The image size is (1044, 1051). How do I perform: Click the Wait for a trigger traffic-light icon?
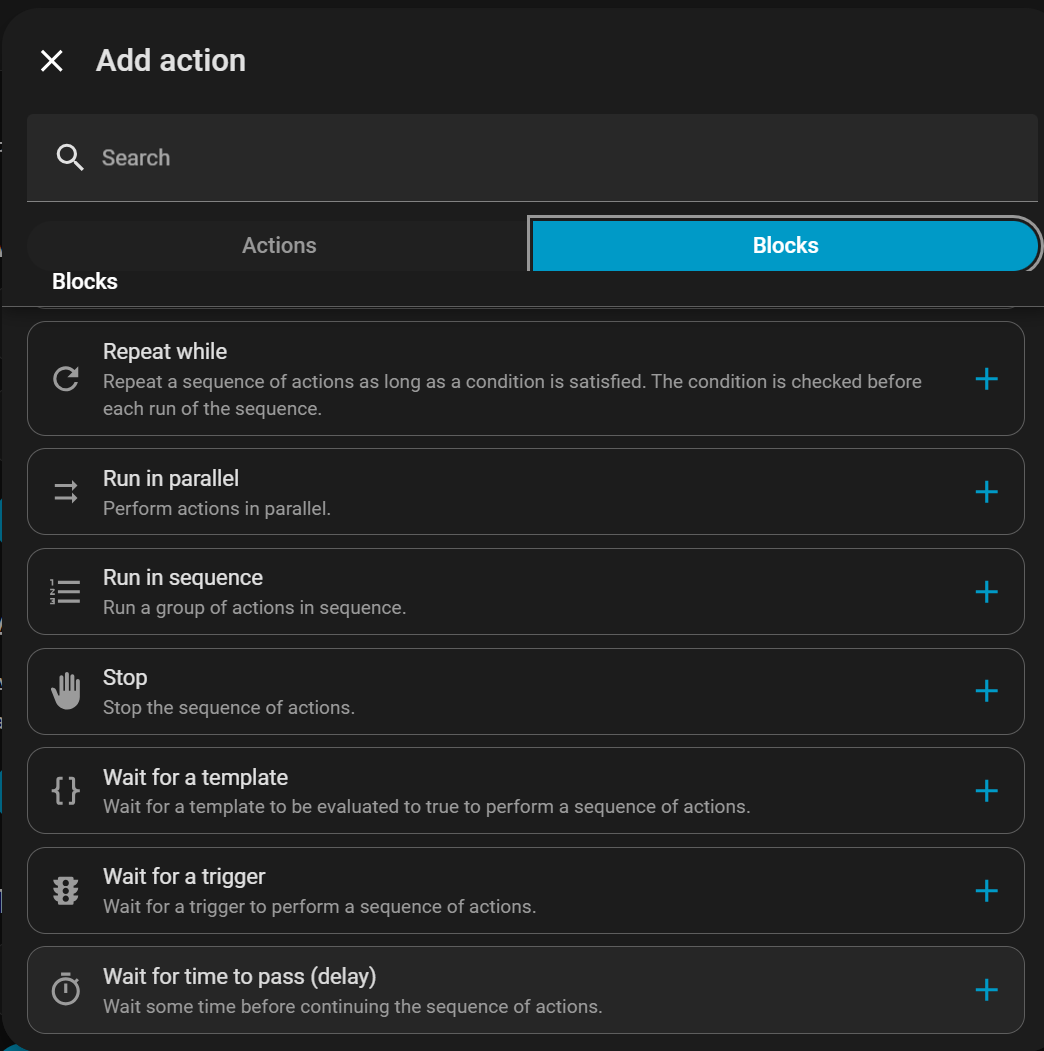(x=66, y=890)
